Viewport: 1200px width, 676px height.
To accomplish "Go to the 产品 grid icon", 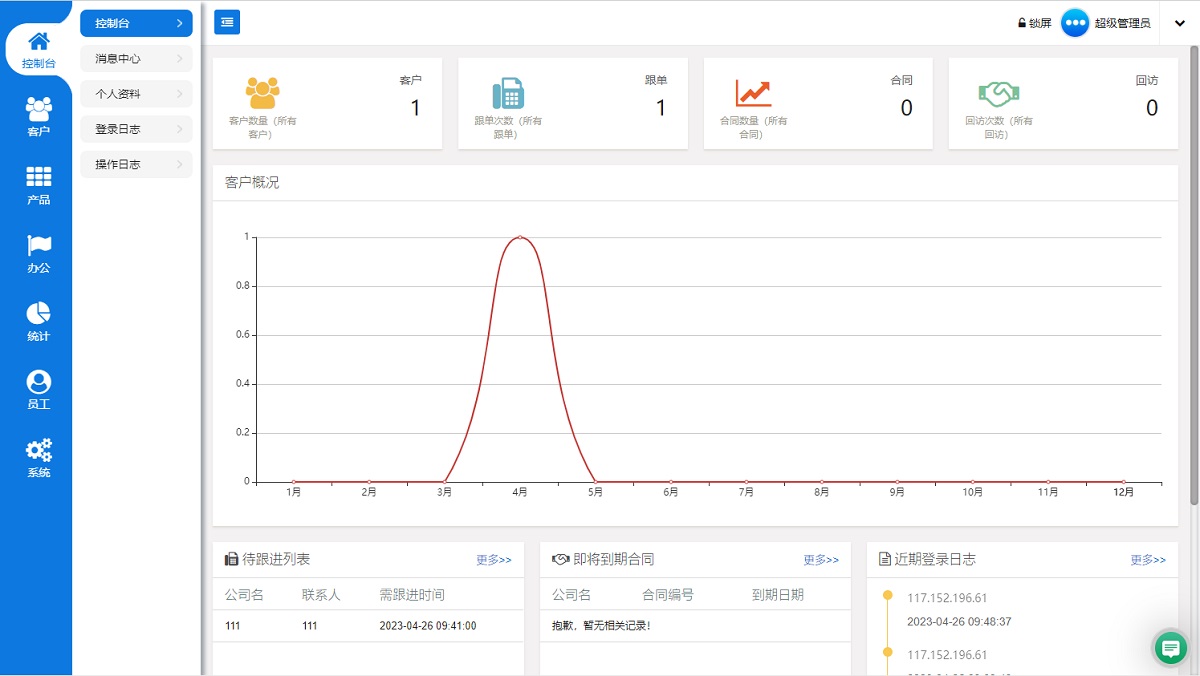I will (38, 185).
